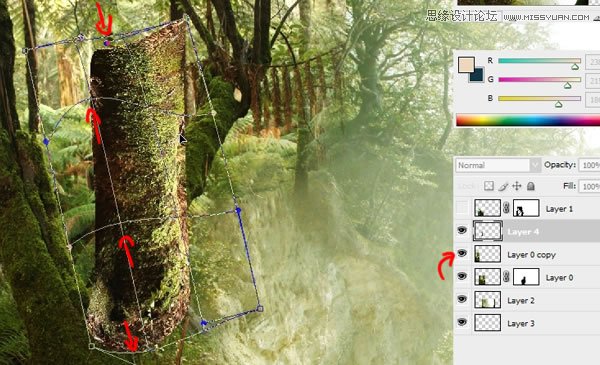This screenshot has height=365, width=600.
Task: Click the lock position cross-arrows icon
Action: [517, 186]
